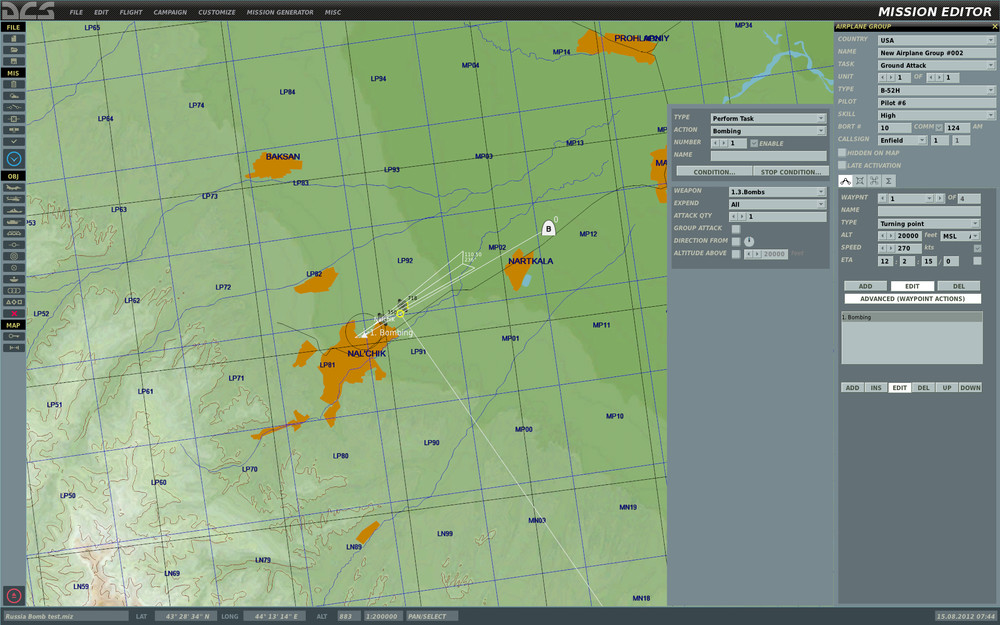Viewport: 1000px width, 625px height.
Task: Click the blue circular chevron icon in sidebar
Action: click(x=13, y=158)
